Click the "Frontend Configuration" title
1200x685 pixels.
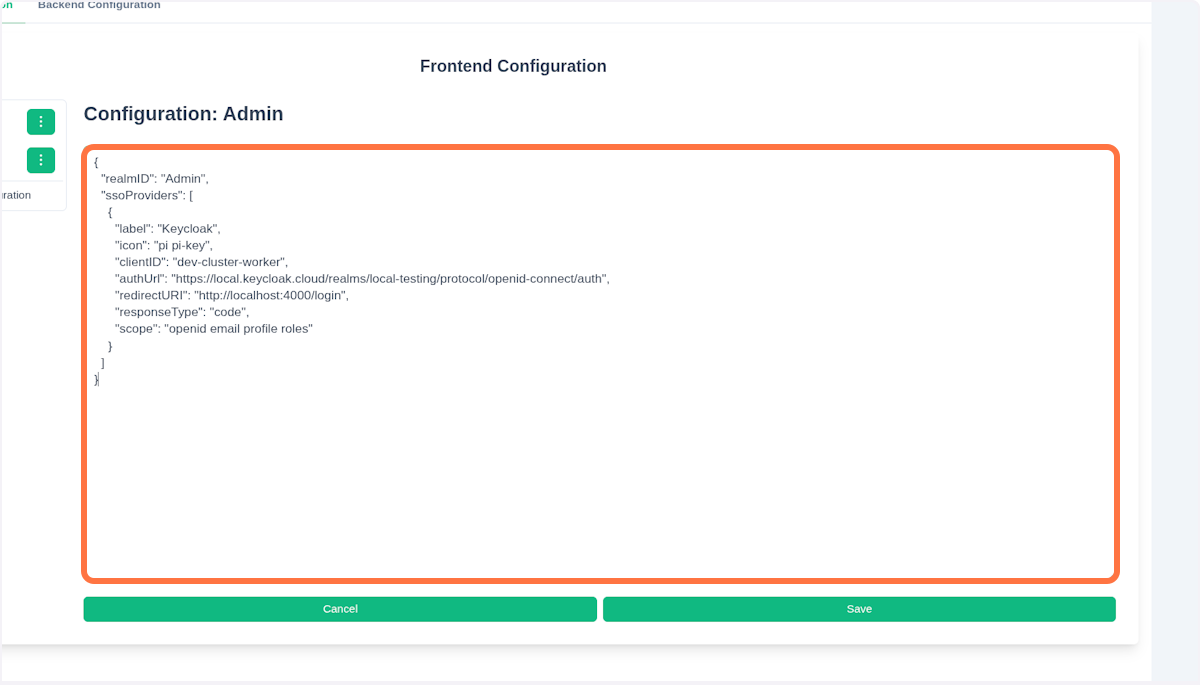(513, 66)
